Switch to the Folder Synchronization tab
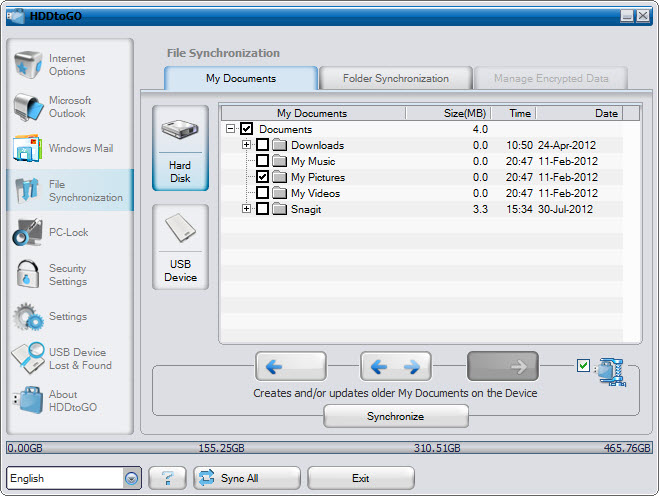This screenshot has height=496, width=659. pyautogui.click(x=395, y=78)
